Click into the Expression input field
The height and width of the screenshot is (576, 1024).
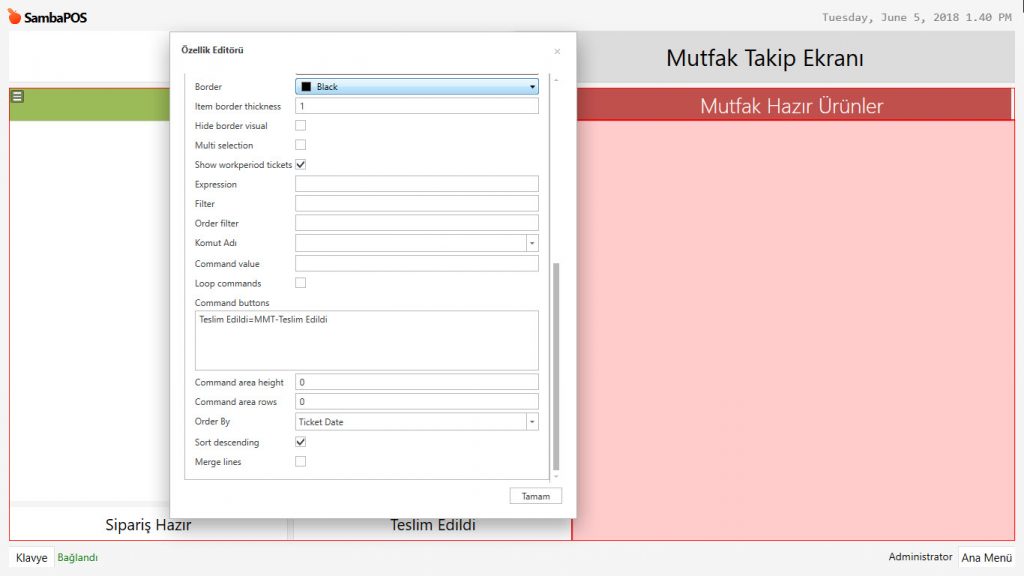[x=416, y=184]
